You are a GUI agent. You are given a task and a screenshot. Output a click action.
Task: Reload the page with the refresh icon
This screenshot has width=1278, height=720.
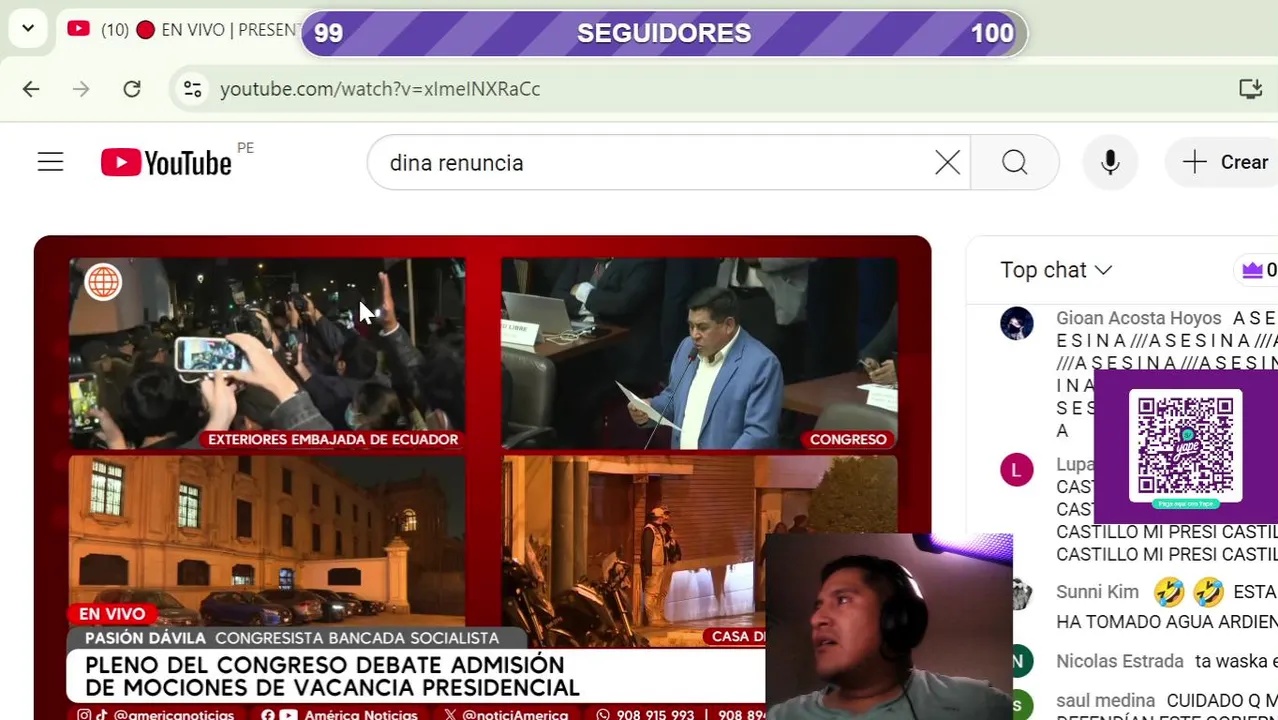(132, 89)
